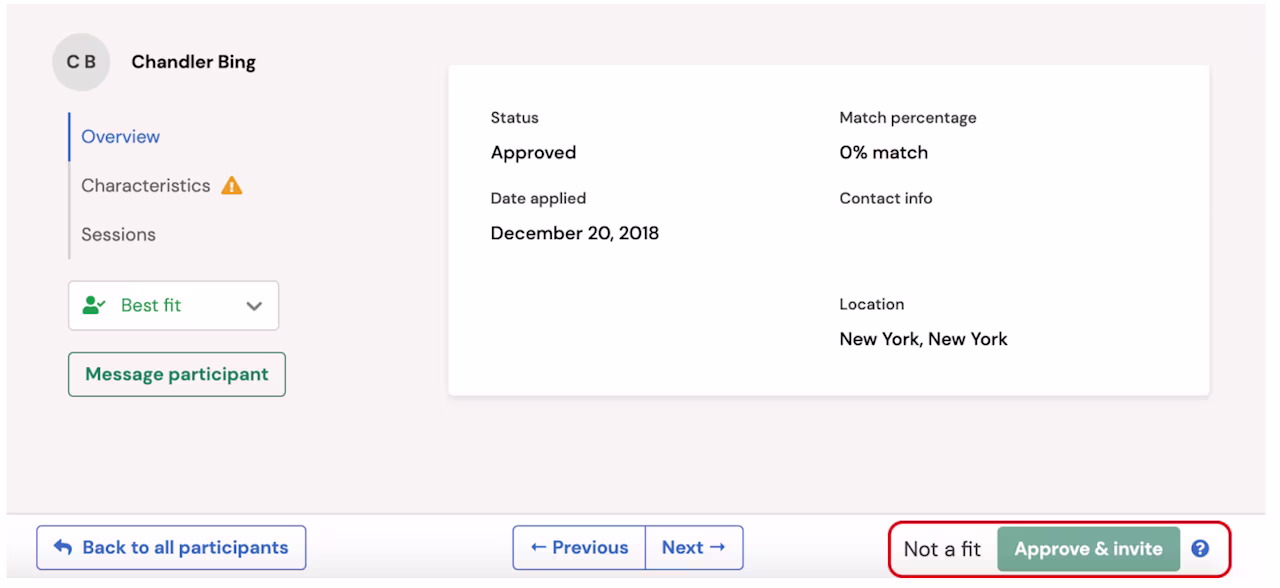Click the Characteristics warning triangle icon
This screenshot has height=588, width=1280.
coord(232,186)
